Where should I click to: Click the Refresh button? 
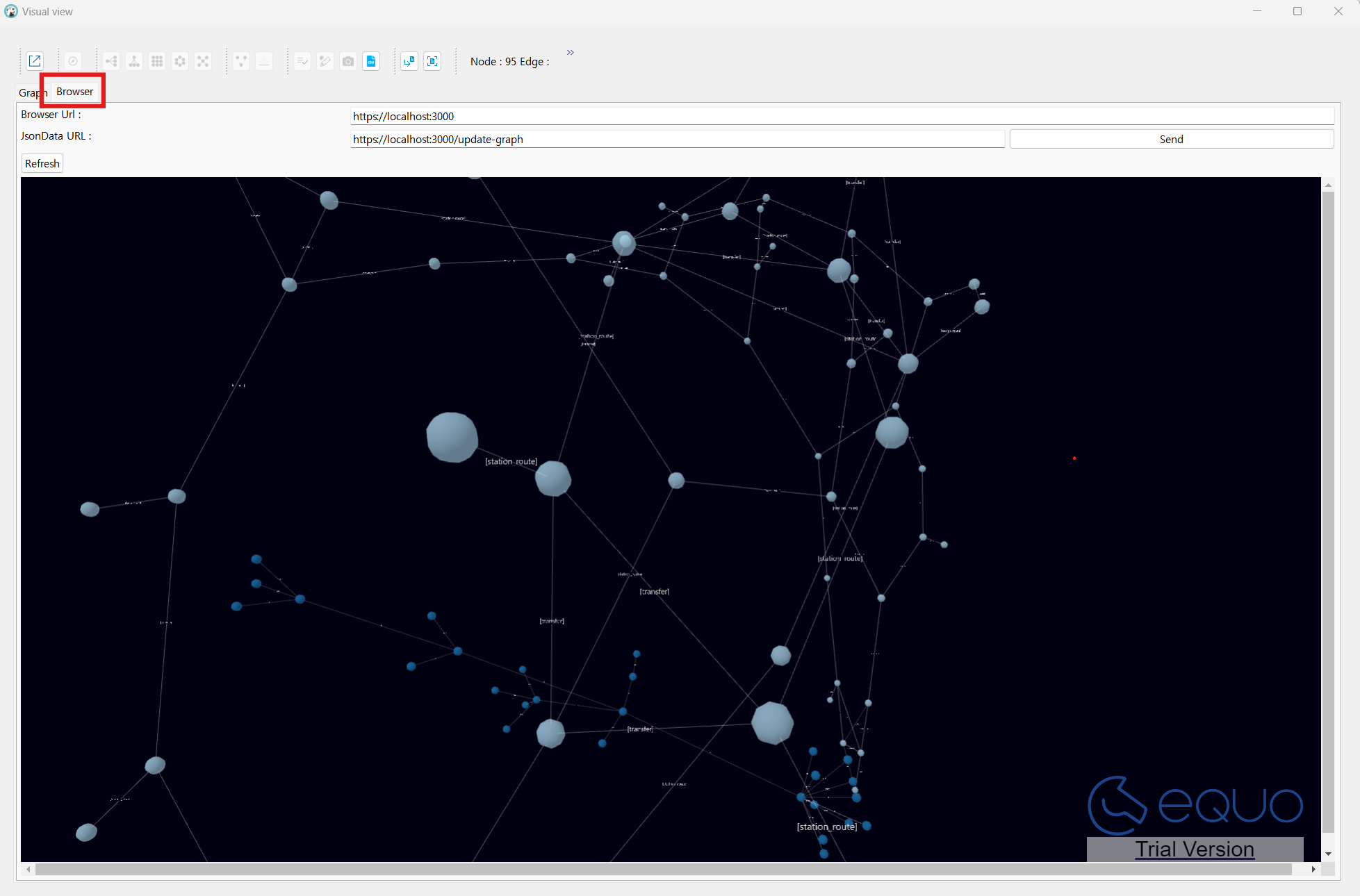[41, 163]
